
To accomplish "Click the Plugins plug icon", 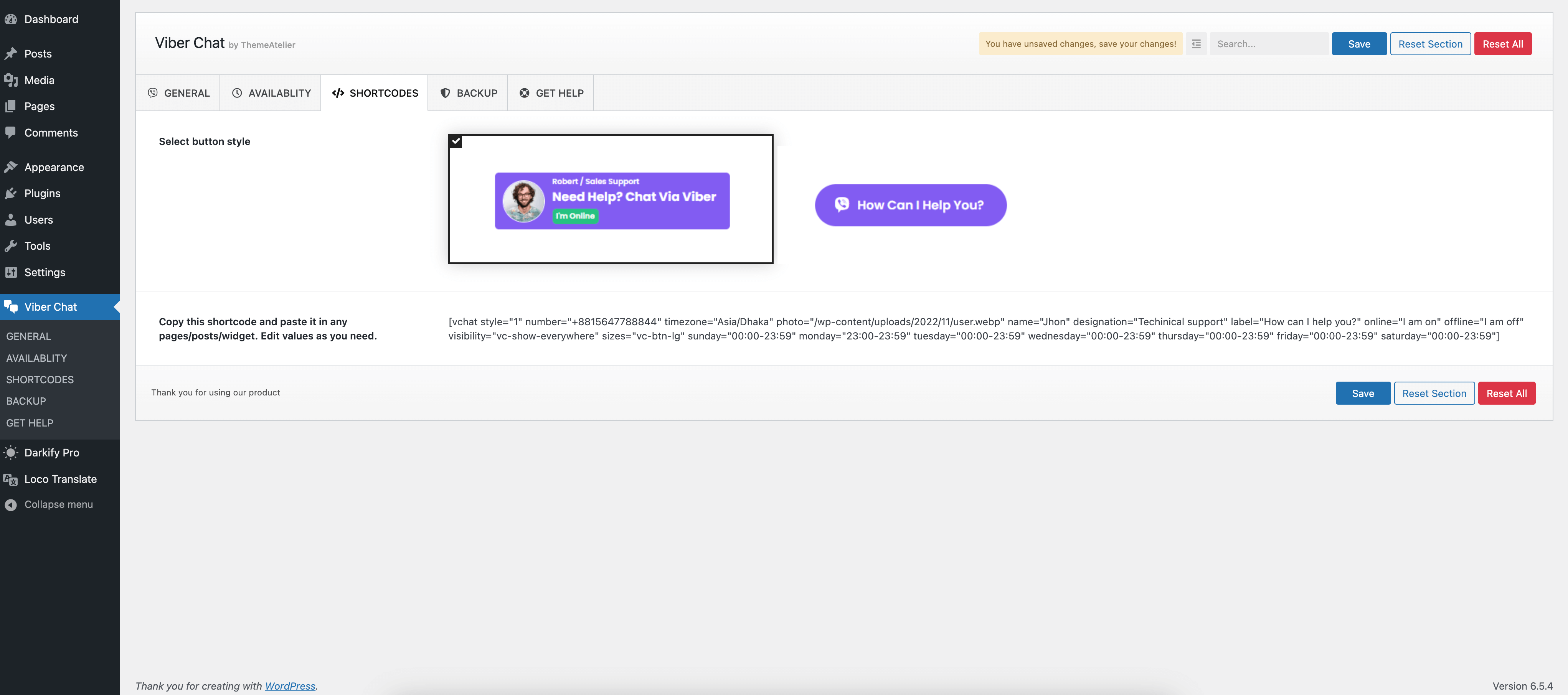I will click(x=10, y=193).
